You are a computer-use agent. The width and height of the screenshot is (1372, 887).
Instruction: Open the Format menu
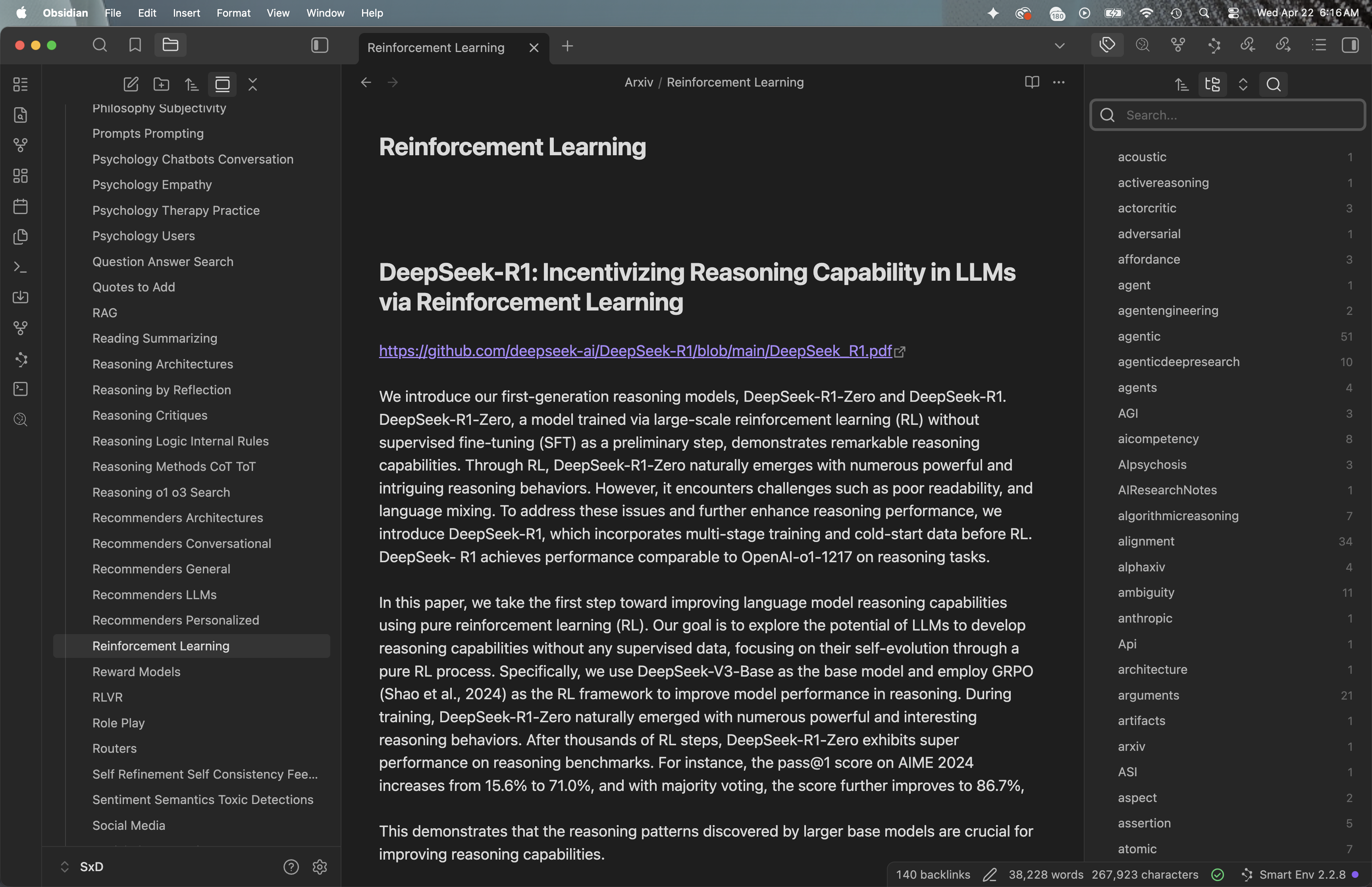(x=233, y=13)
